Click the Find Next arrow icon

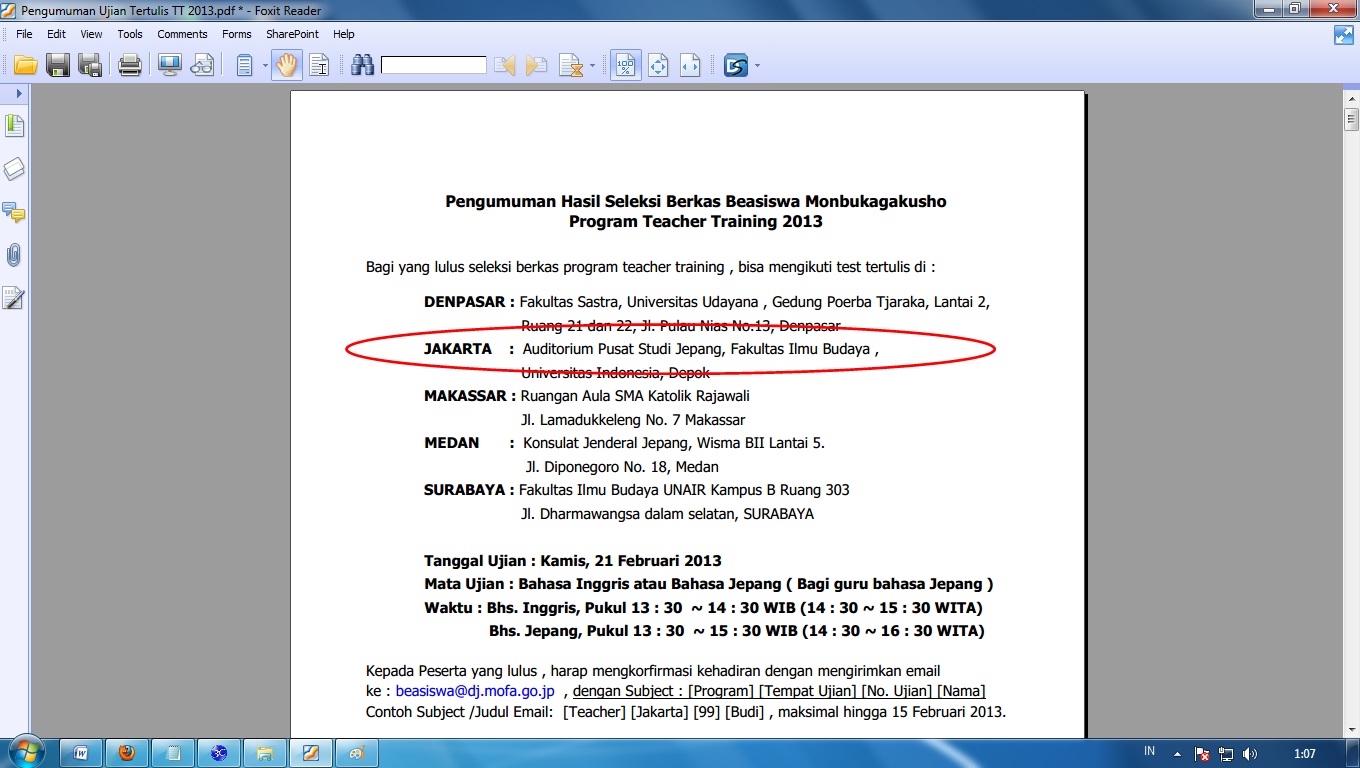coord(537,66)
